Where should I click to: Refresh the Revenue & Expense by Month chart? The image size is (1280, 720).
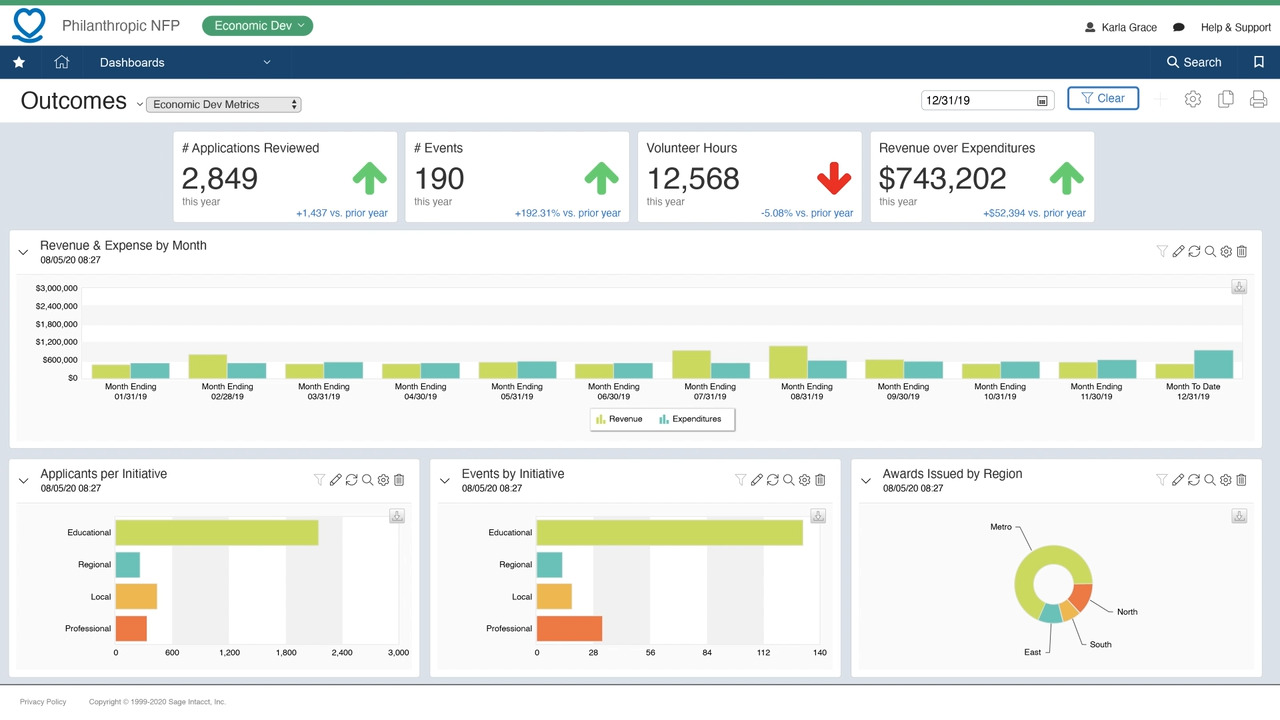click(1194, 252)
